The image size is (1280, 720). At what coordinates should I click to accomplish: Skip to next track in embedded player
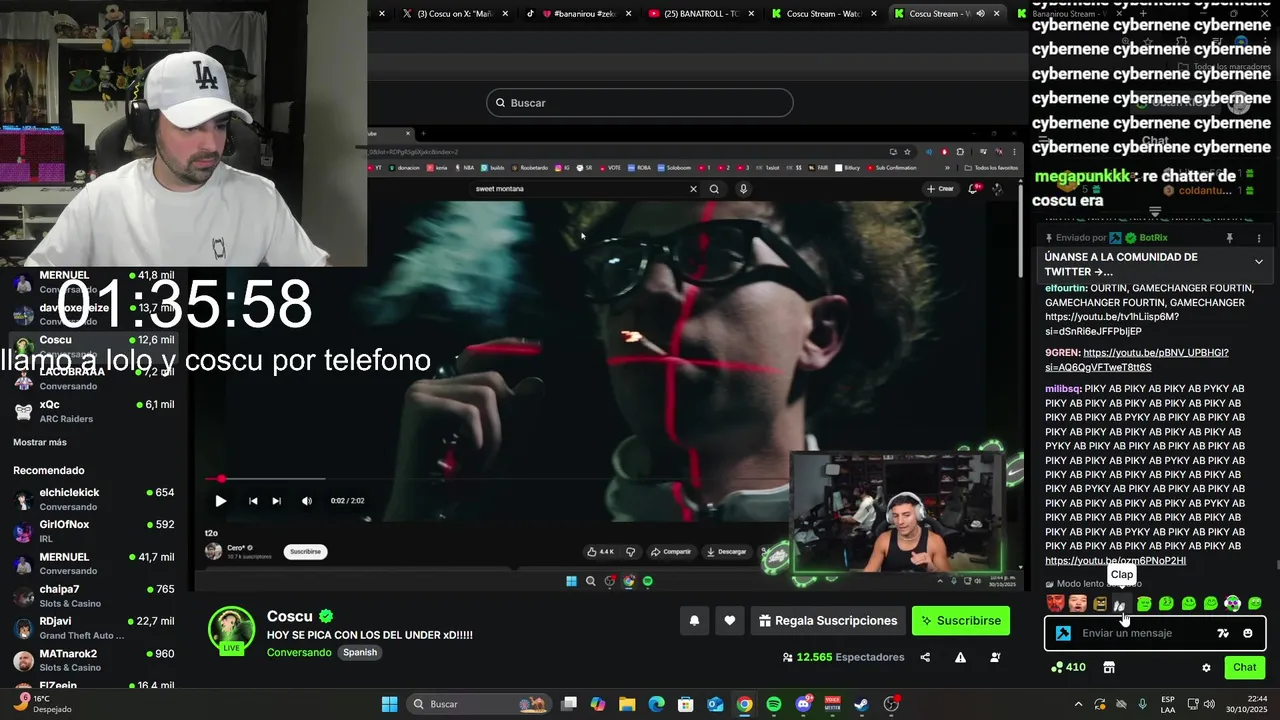[x=277, y=501]
